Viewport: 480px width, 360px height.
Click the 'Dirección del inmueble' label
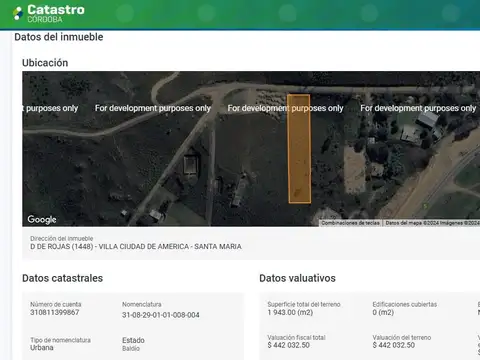pos(62,238)
